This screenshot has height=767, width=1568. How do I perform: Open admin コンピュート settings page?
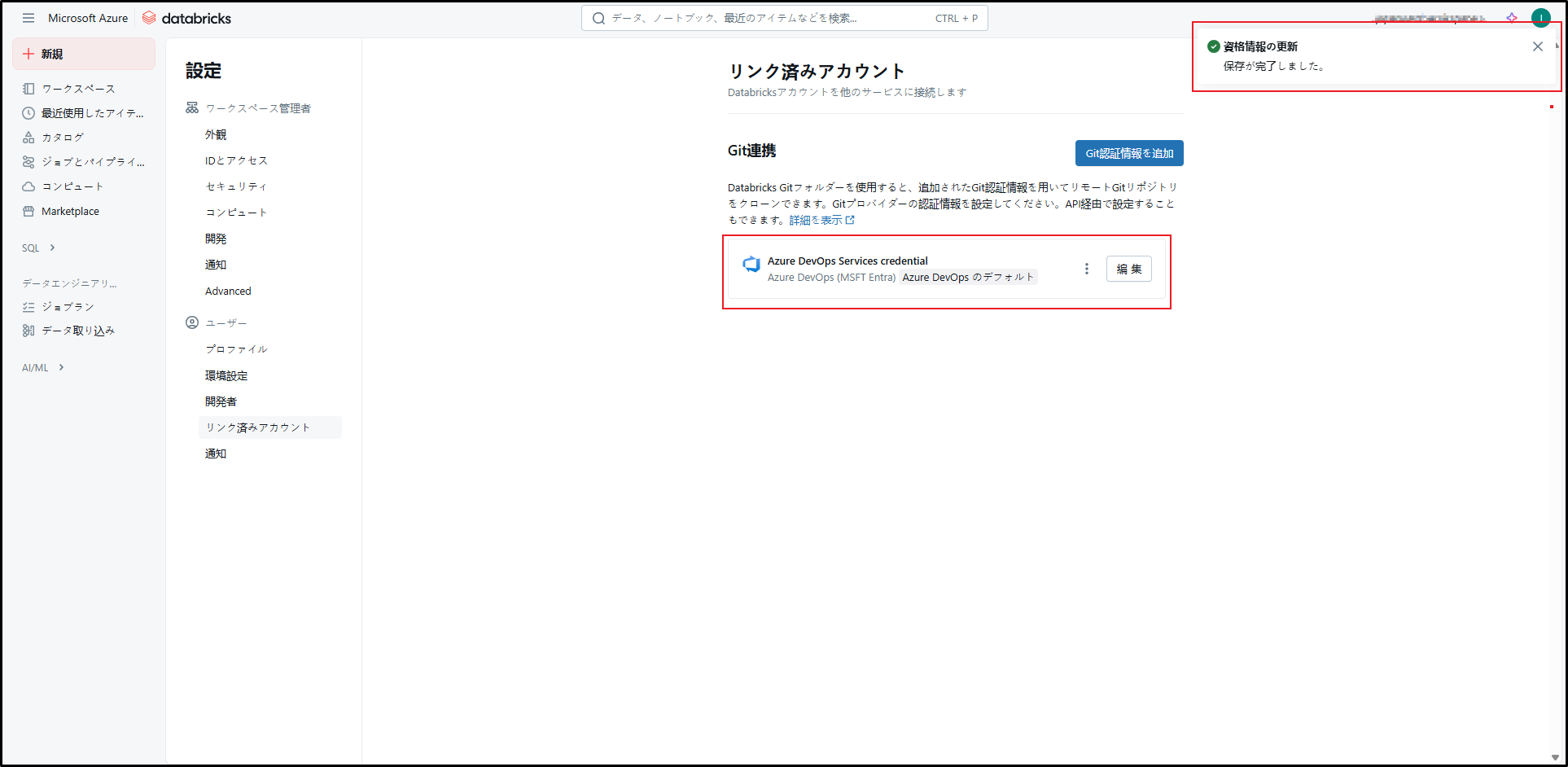coord(236,213)
